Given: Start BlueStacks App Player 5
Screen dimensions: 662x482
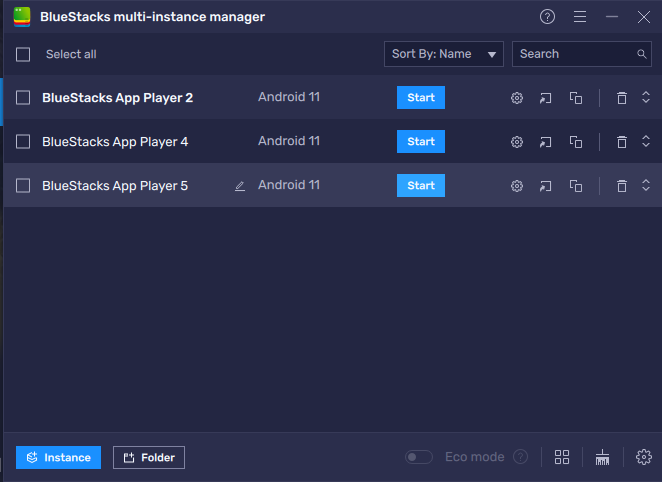Looking at the screenshot, I should pos(421,185).
